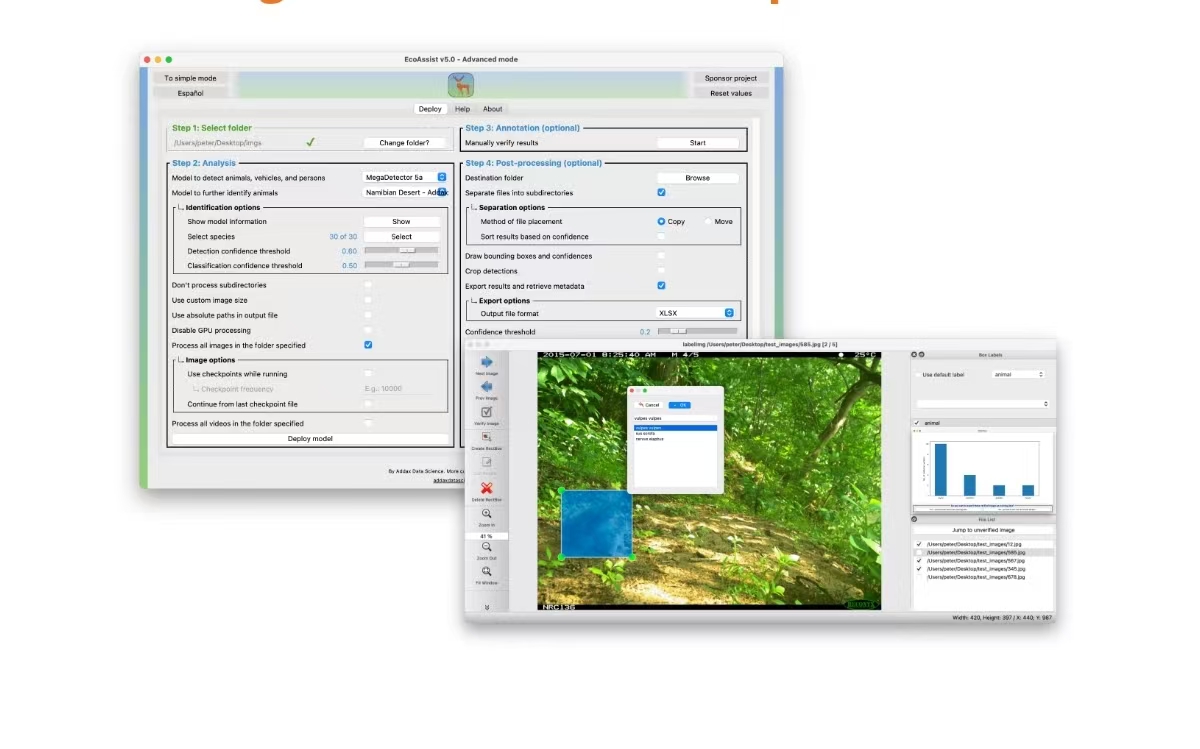The width and height of the screenshot is (1200, 749).
Task: Open the About tab
Action: (x=493, y=109)
